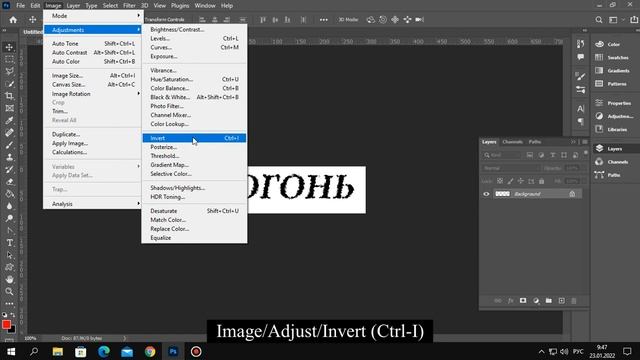Viewport: 640px width, 360px height.
Task: Select the Rectangular Marquee tool
Action: pyautogui.click(x=9, y=60)
